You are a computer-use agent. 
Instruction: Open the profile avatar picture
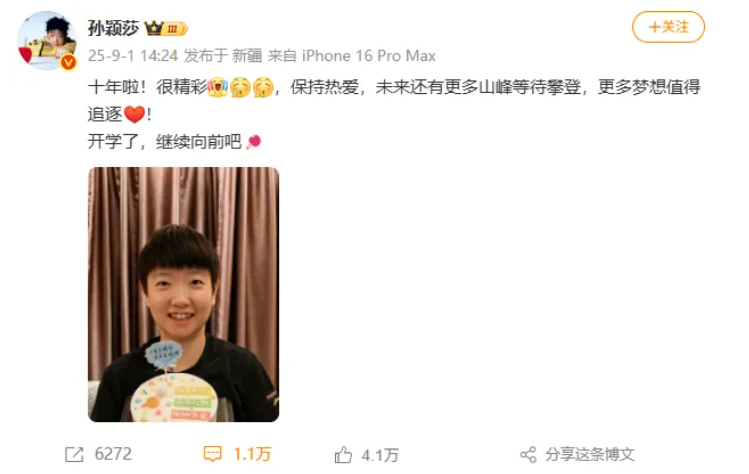coord(47,41)
